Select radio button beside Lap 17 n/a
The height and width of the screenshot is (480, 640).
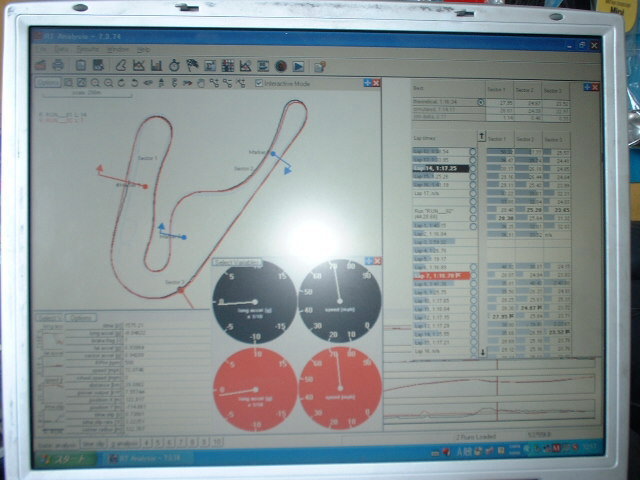pos(473,193)
